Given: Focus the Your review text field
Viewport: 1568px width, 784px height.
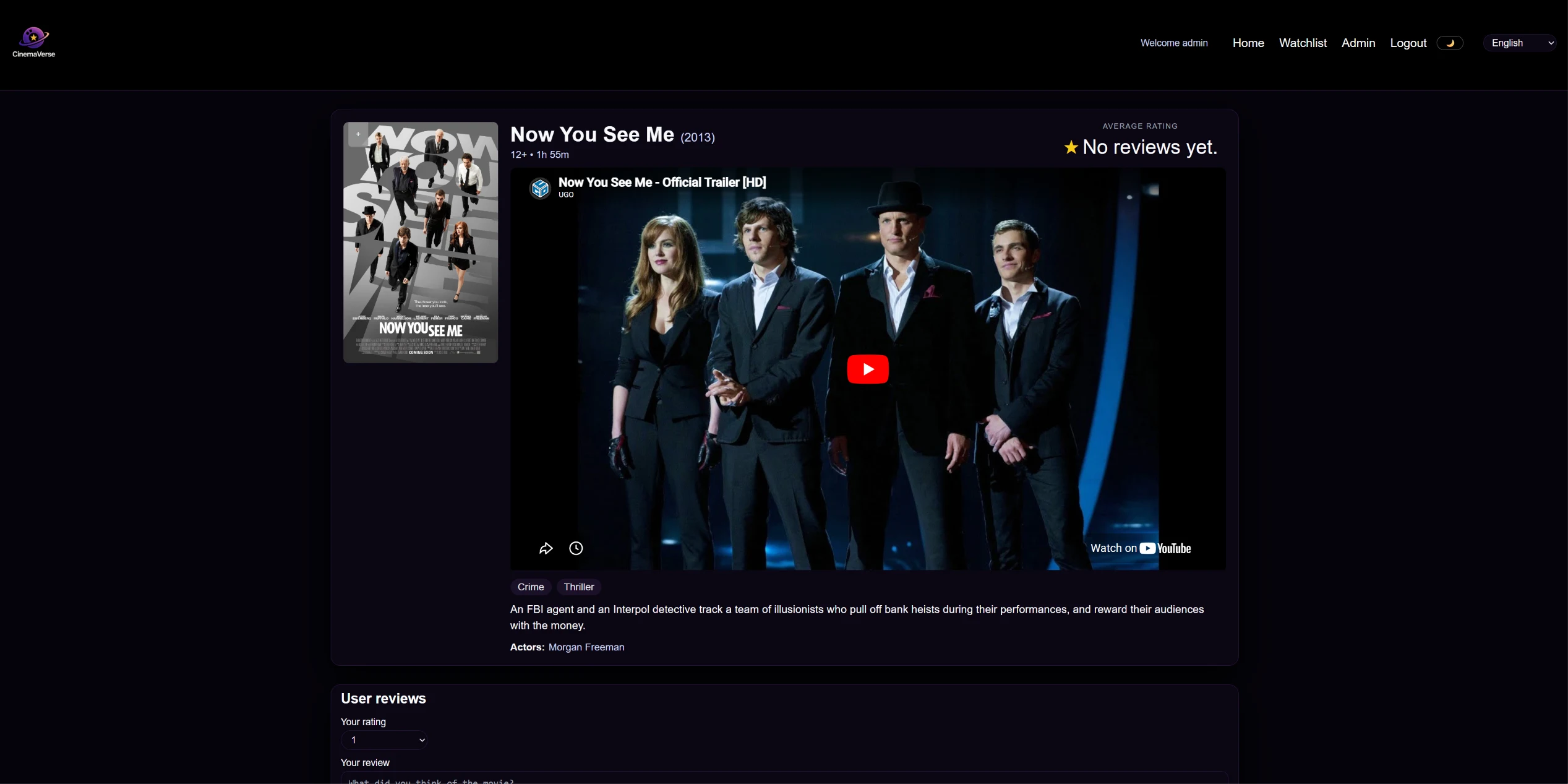Looking at the screenshot, I should (x=784, y=778).
